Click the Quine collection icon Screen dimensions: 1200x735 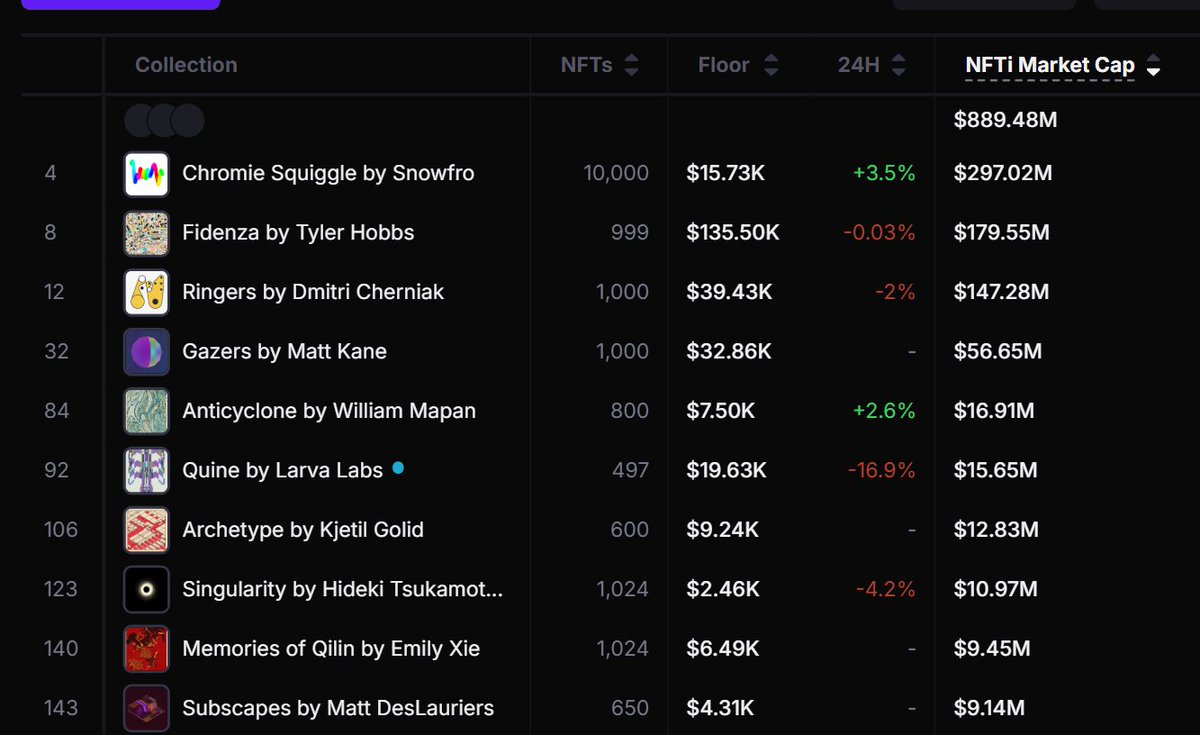[146, 470]
